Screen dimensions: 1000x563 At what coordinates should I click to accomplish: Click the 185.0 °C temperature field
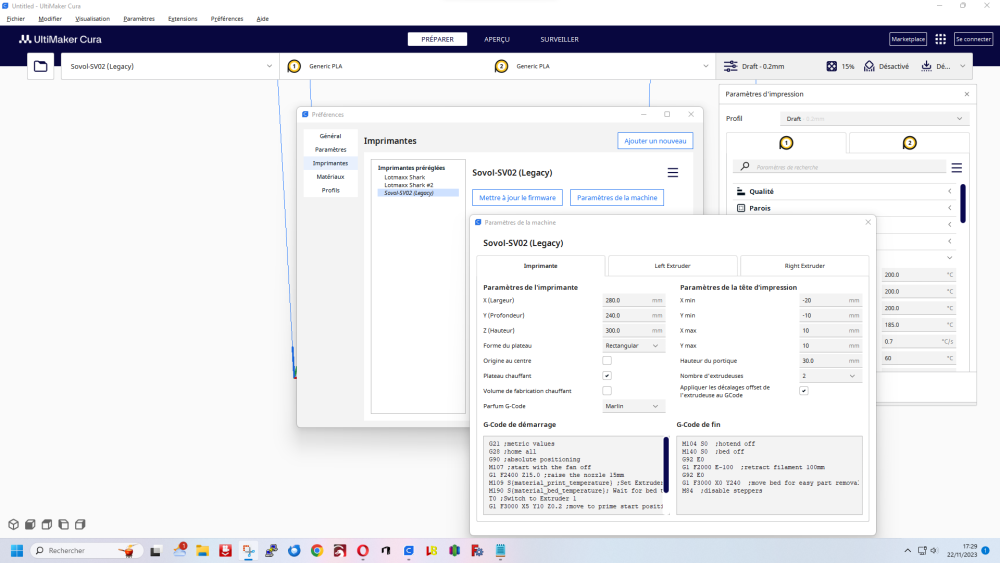coord(918,325)
